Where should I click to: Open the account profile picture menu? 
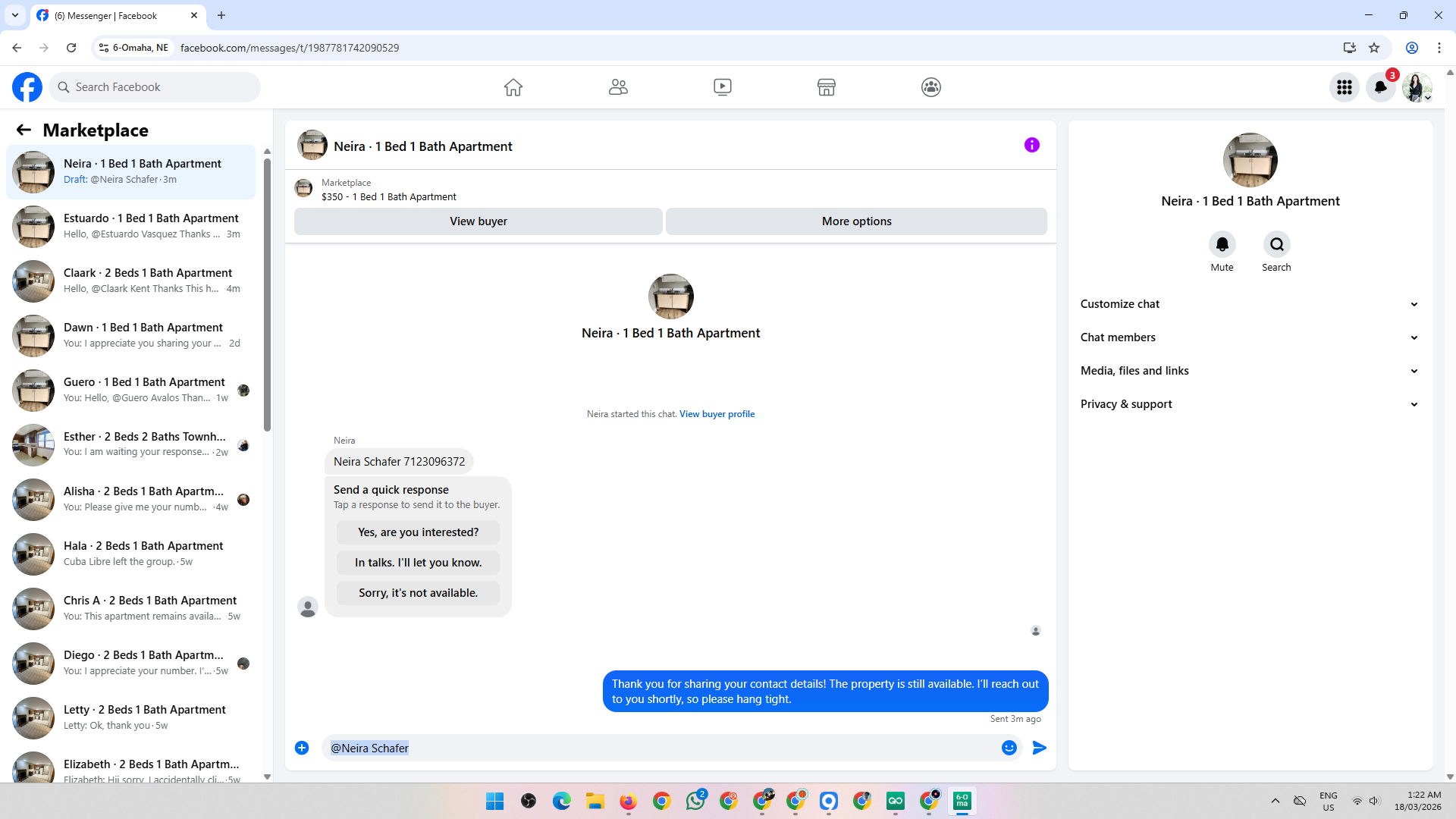(1417, 87)
